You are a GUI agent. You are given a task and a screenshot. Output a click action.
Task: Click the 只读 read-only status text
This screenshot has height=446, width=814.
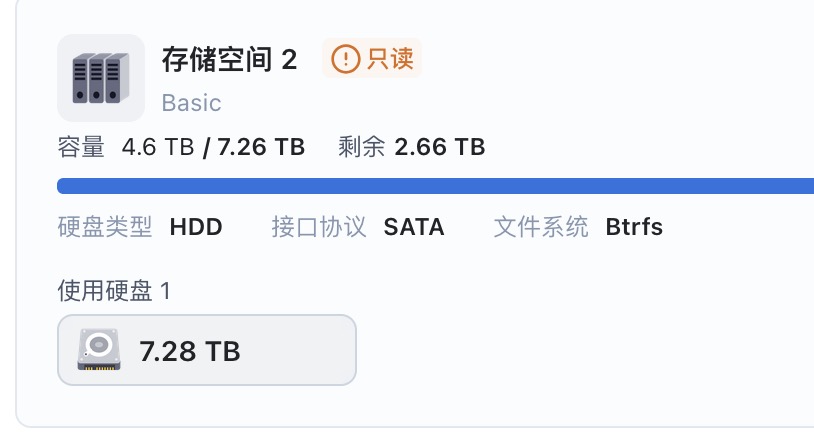(x=390, y=59)
